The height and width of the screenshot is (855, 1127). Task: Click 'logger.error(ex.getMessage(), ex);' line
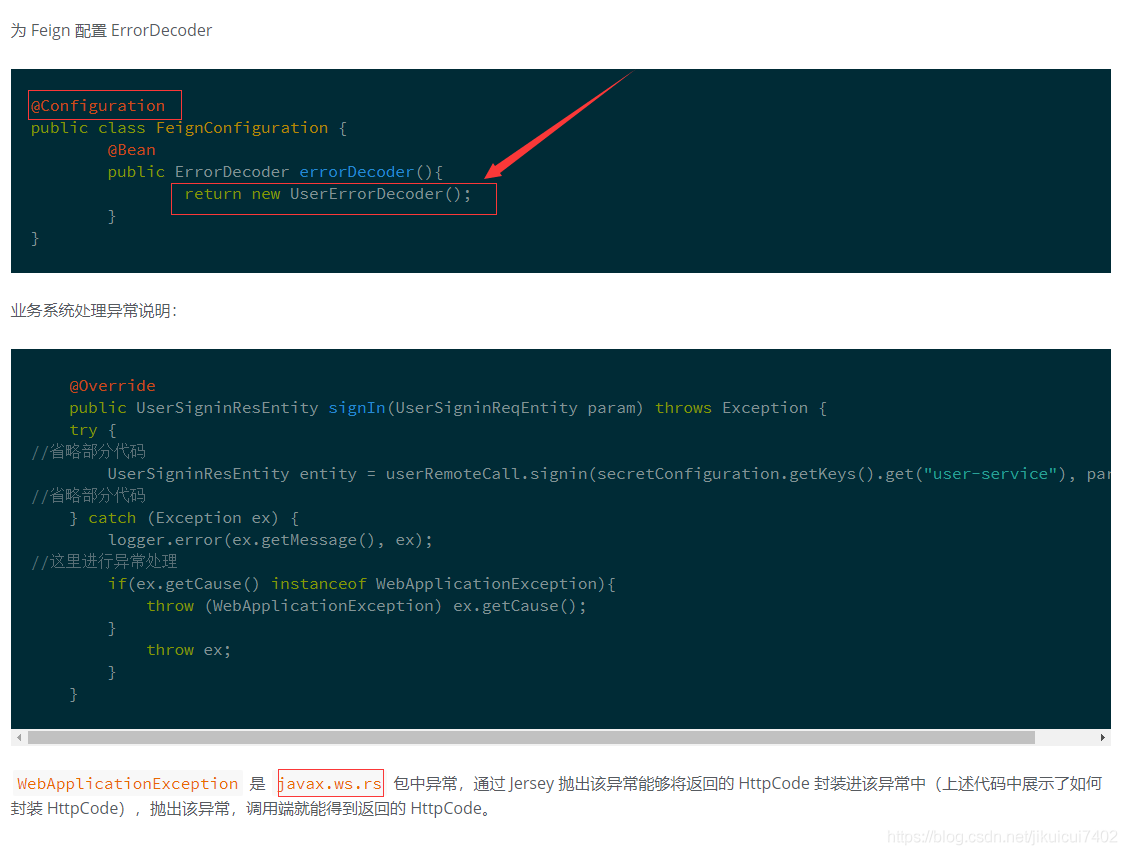270,540
